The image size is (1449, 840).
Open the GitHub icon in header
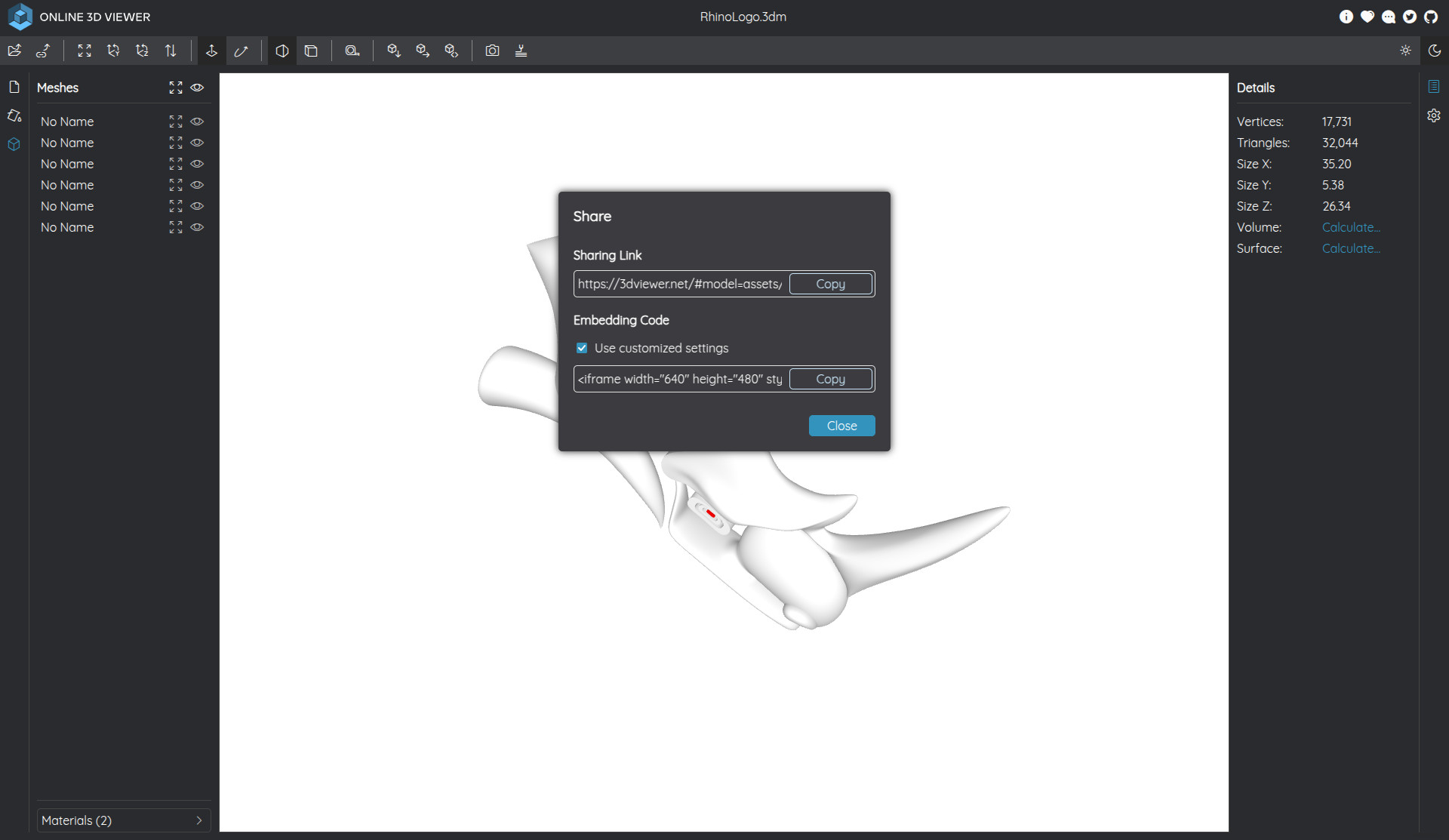1431,17
